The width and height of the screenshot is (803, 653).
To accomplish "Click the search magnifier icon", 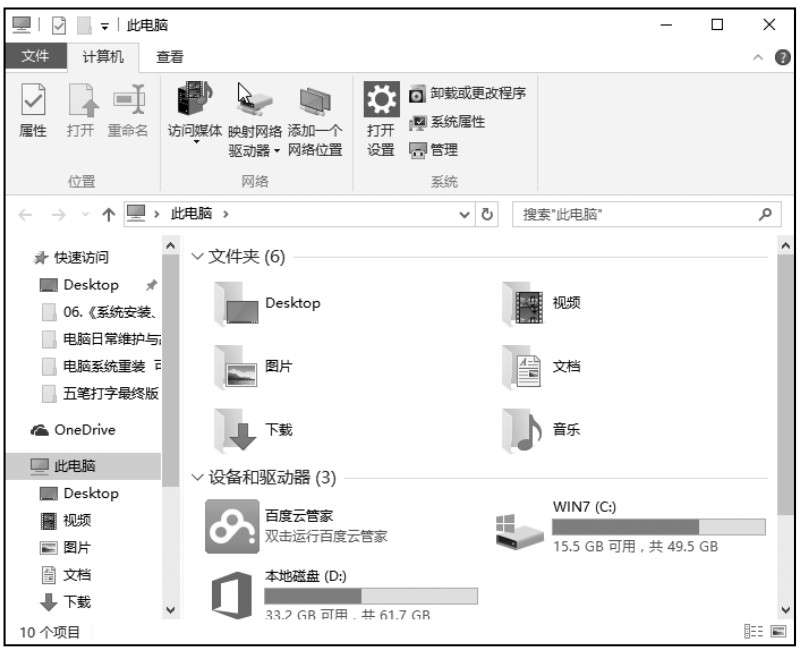I will (x=765, y=214).
